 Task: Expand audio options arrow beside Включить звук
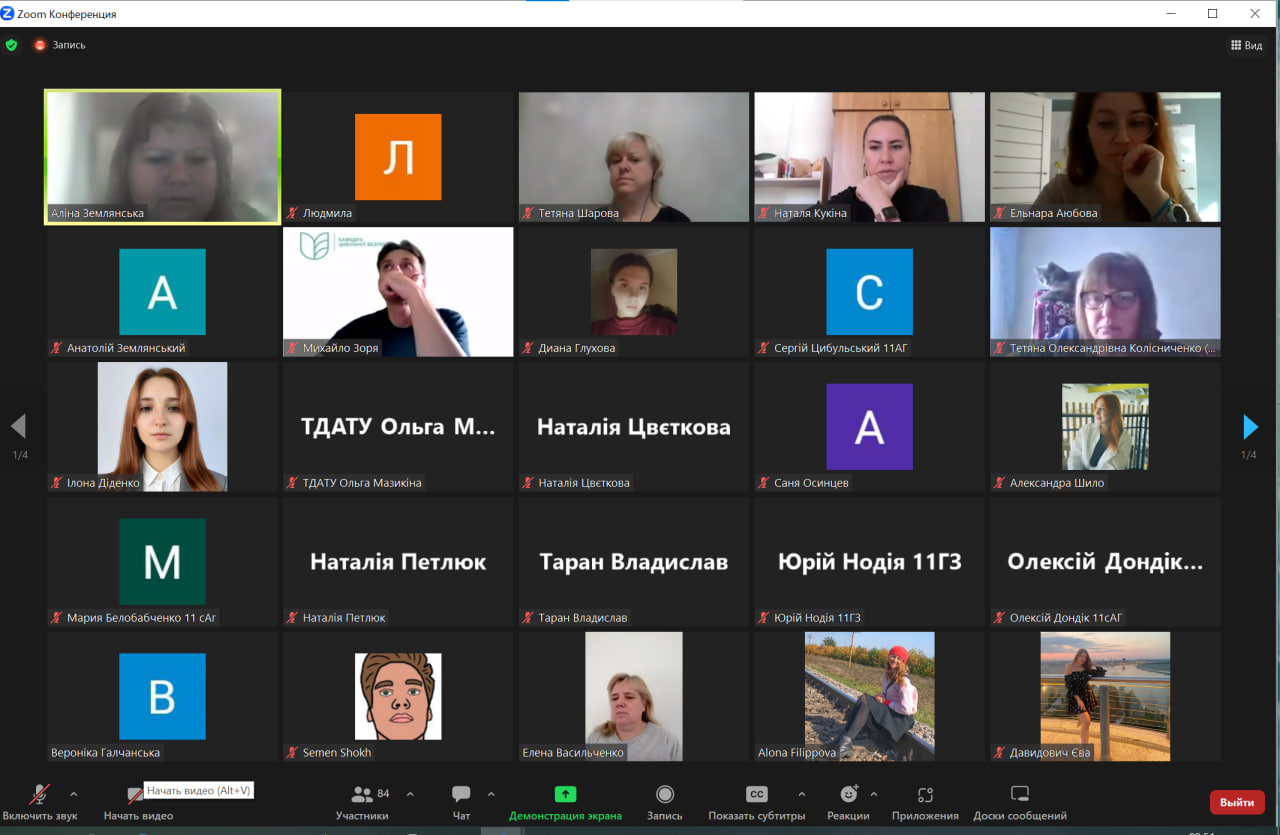point(73,794)
